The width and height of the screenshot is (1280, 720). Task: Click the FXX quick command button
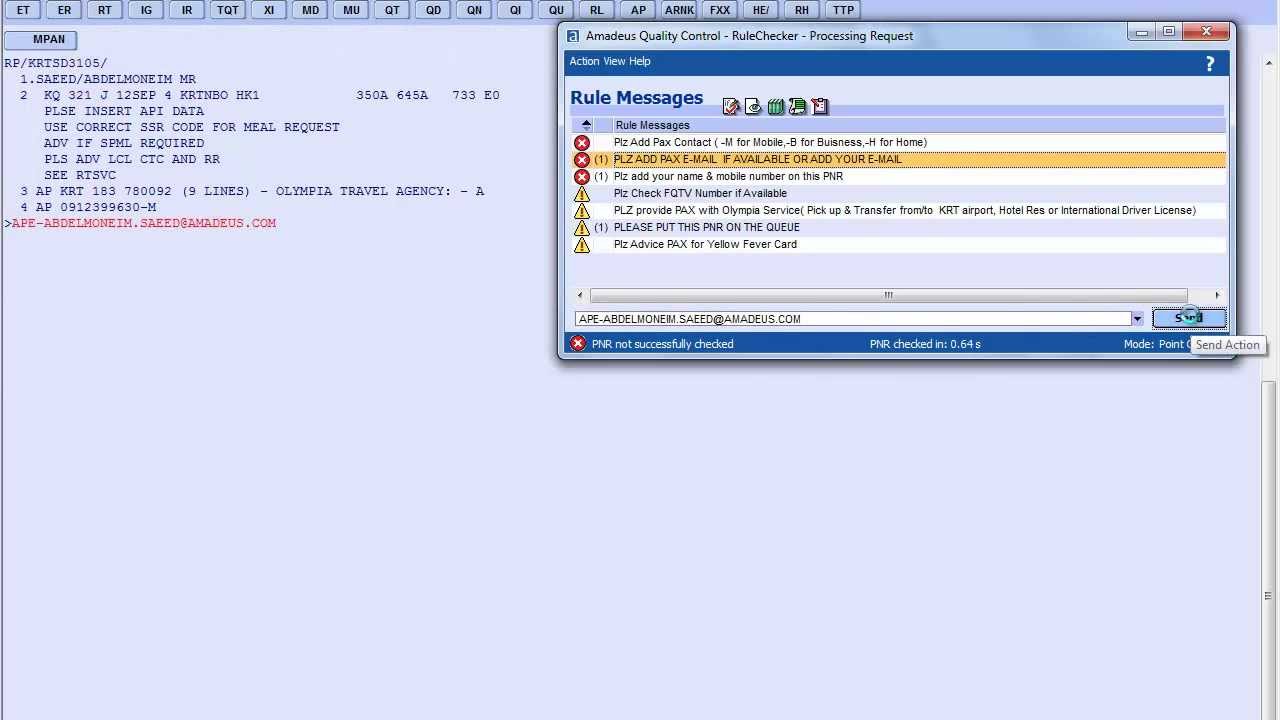click(x=720, y=10)
